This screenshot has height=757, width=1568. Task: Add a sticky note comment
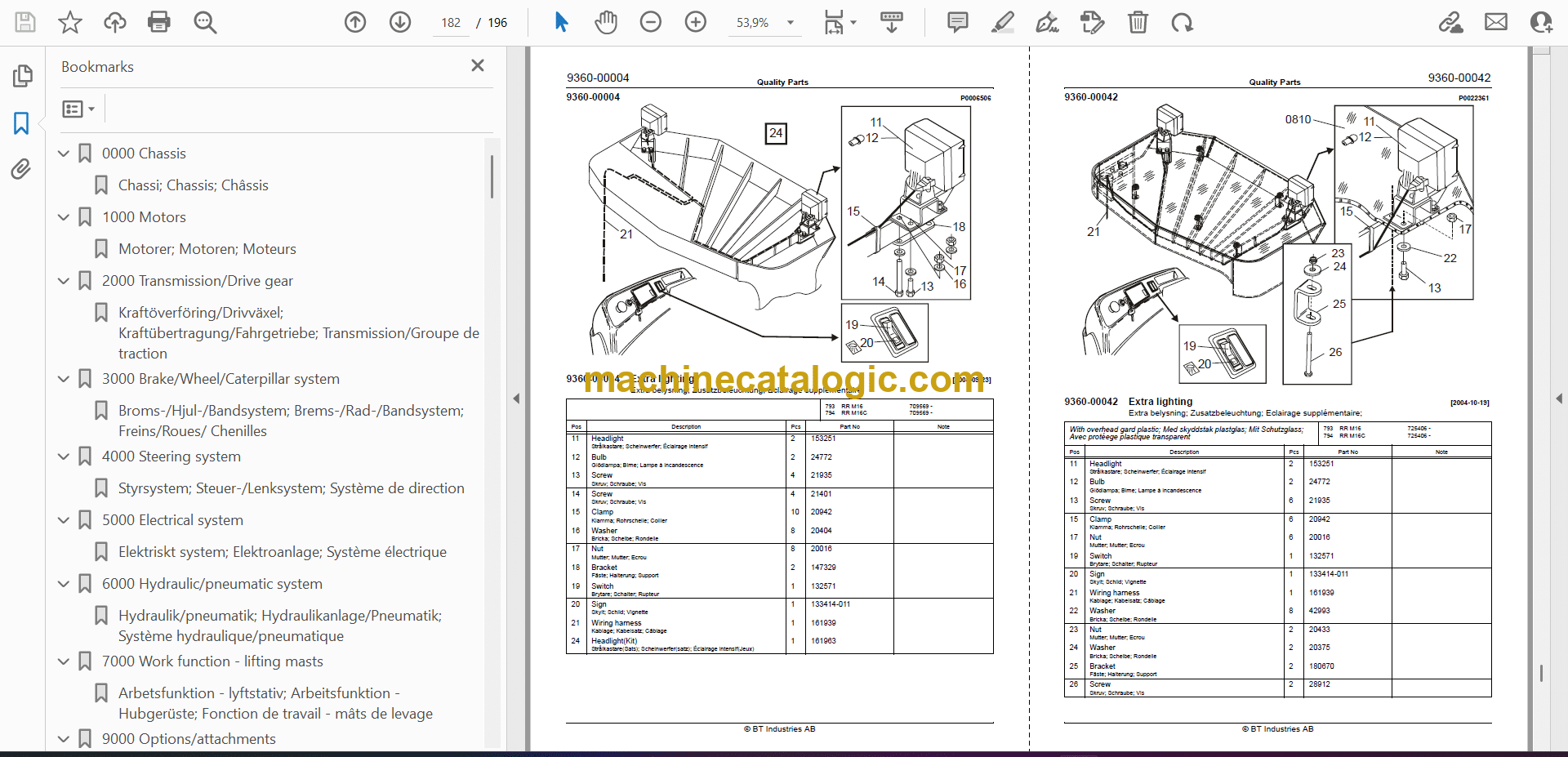[958, 22]
